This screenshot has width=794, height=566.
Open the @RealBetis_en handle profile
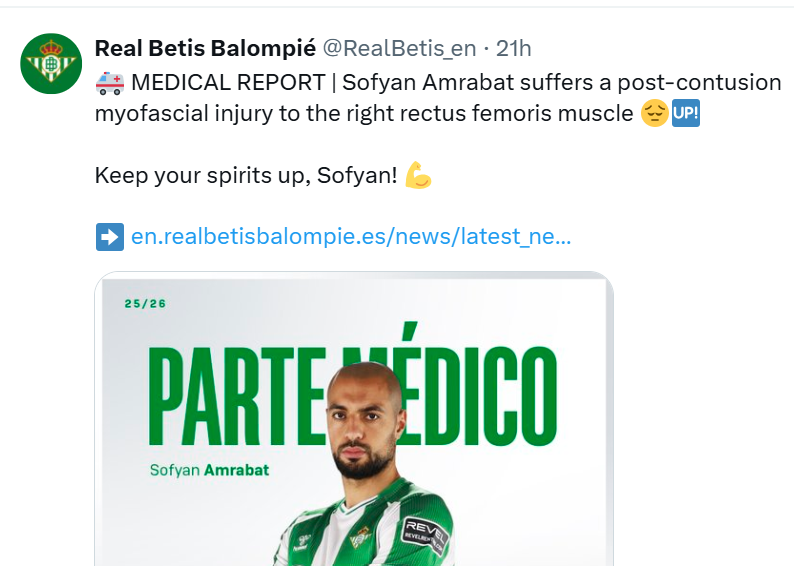(399, 48)
